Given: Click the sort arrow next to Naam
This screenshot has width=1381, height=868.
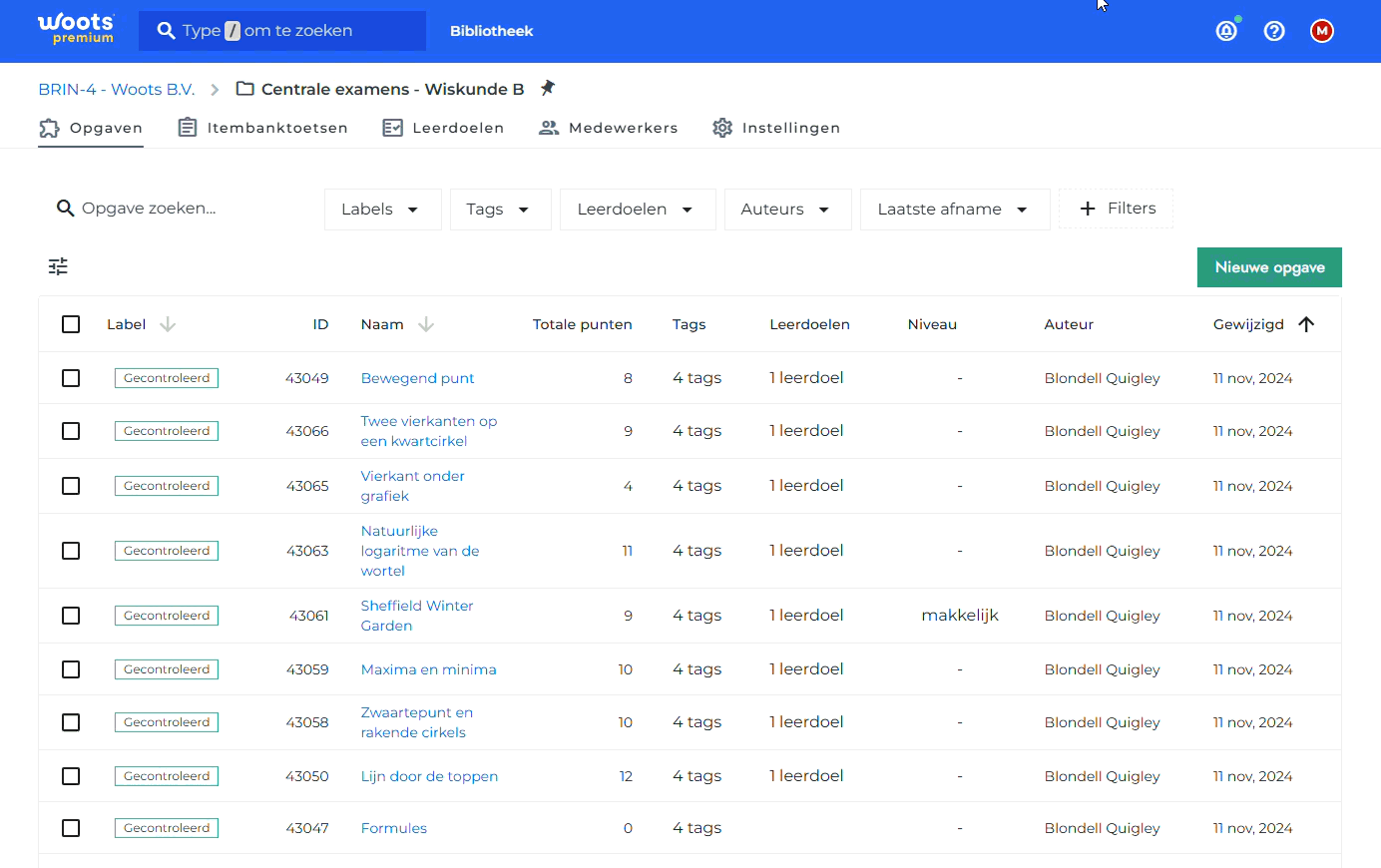Looking at the screenshot, I should coord(426,324).
